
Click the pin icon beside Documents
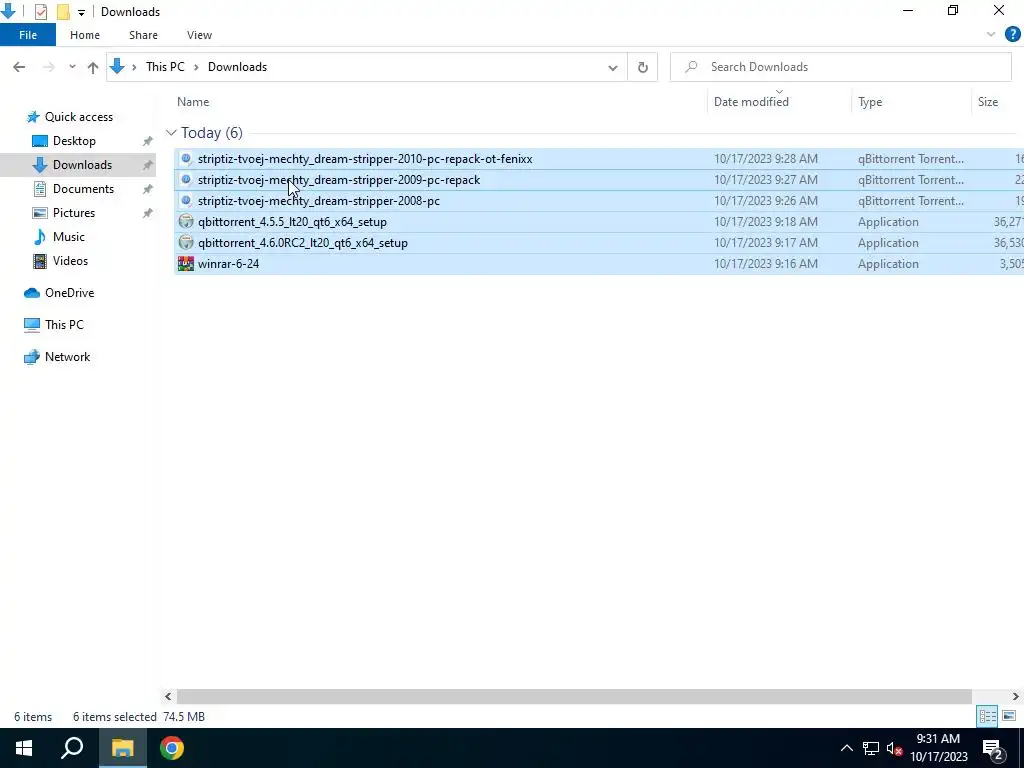coord(148,189)
